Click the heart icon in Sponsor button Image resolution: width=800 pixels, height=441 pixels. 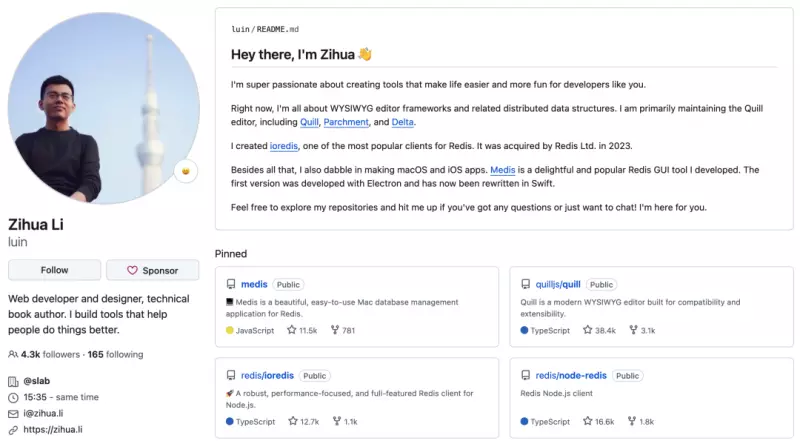132,270
